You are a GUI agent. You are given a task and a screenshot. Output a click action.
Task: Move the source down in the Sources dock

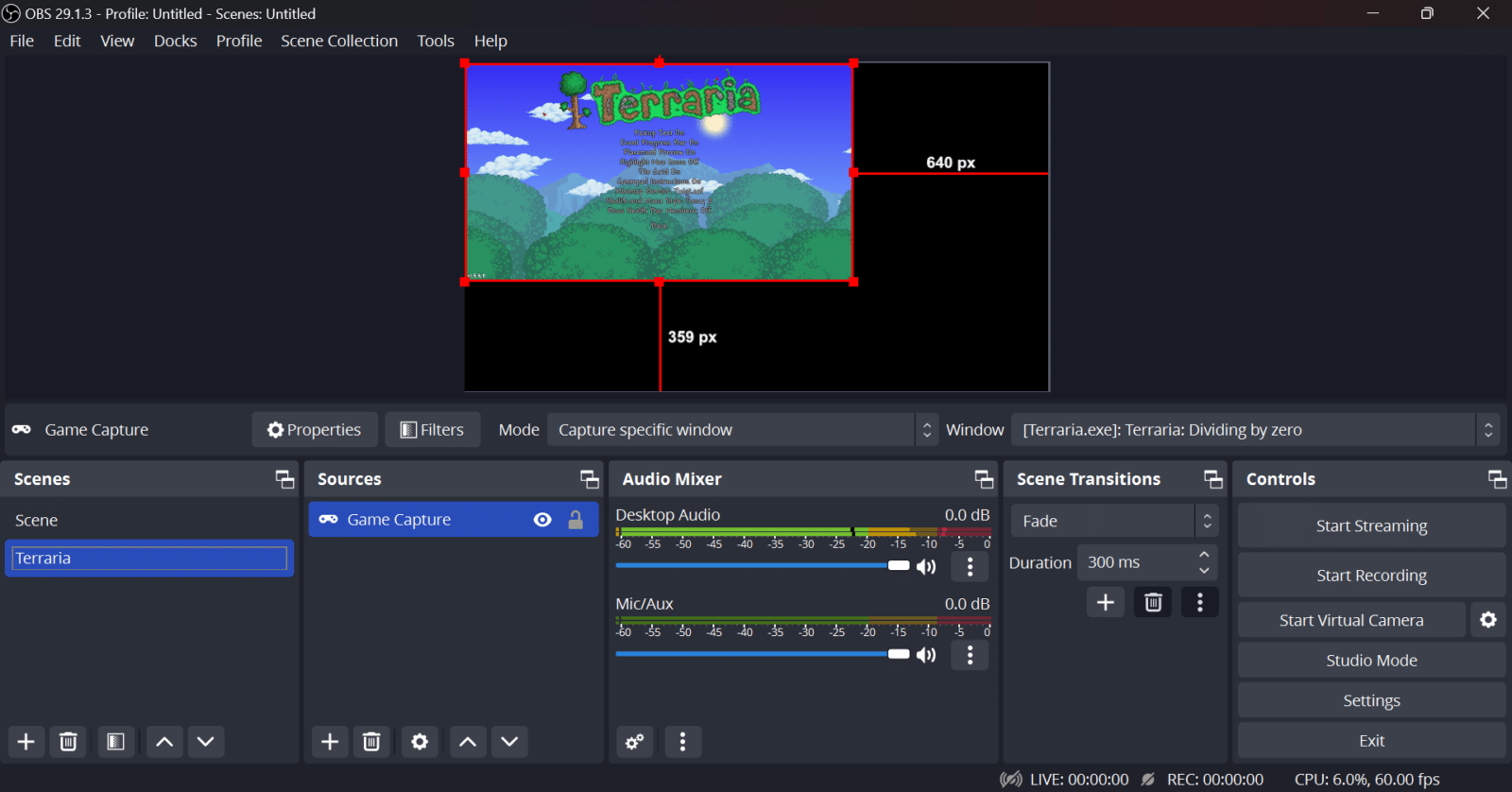coord(509,742)
